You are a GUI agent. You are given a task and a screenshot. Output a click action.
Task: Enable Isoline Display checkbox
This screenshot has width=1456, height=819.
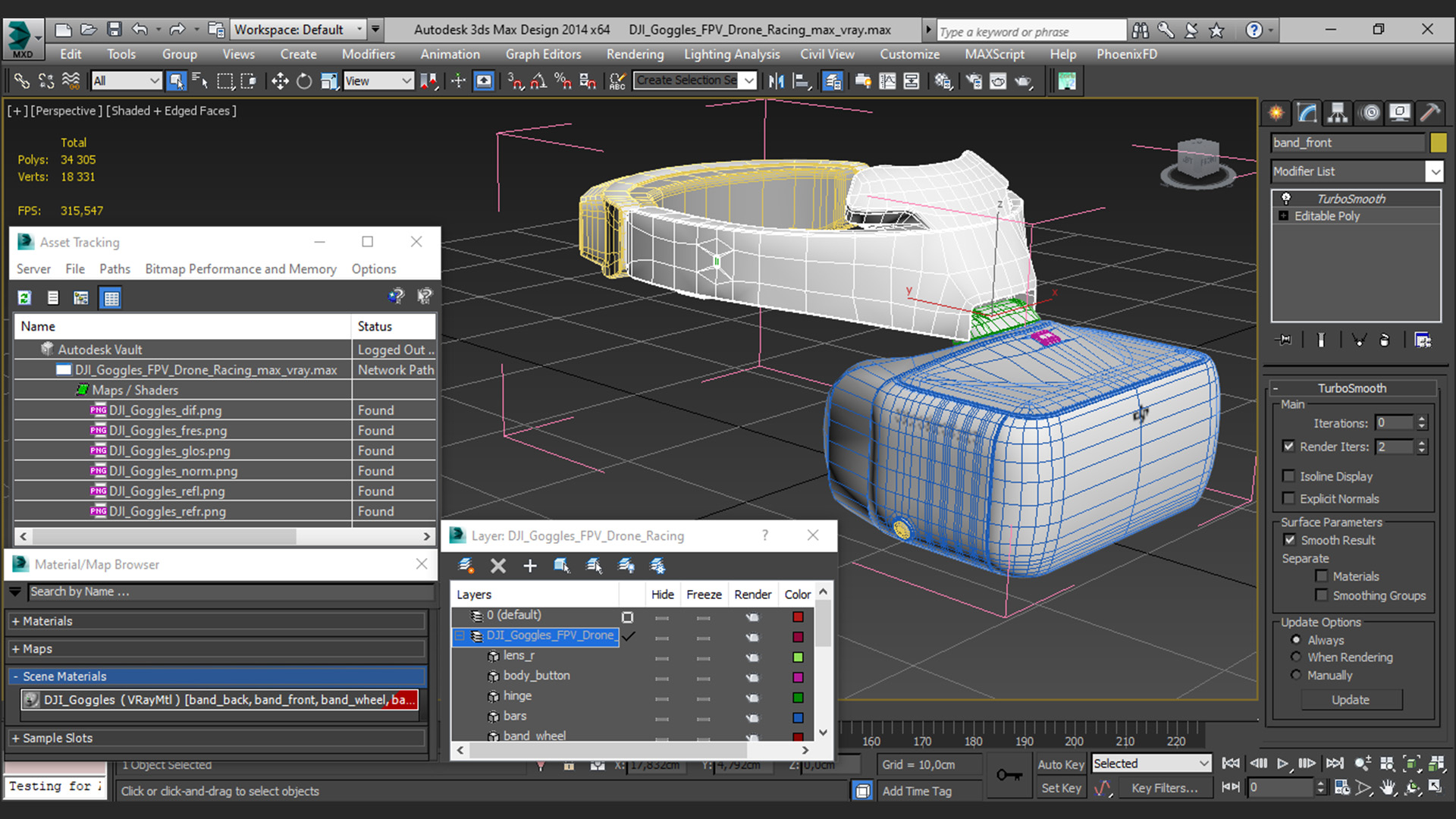tap(1288, 476)
